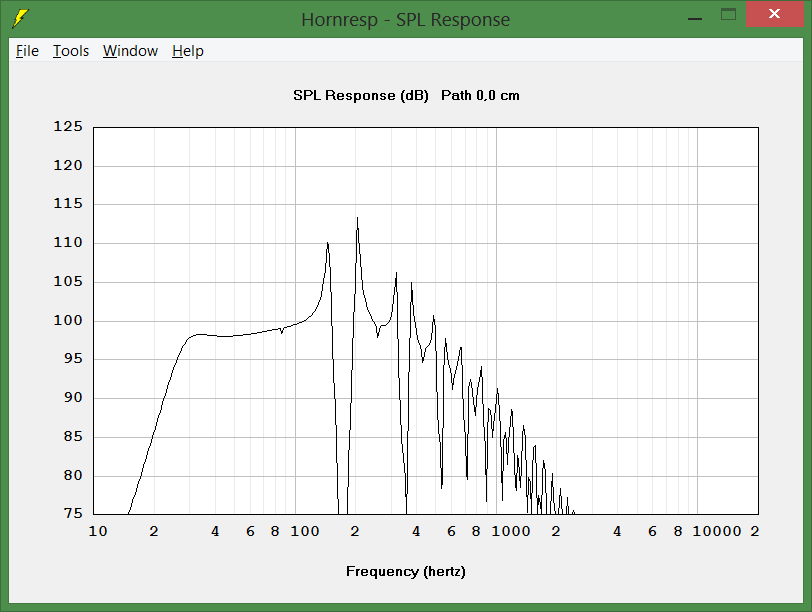The height and width of the screenshot is (612, 812).
Task: Click the tallest SPL peak near 200 Hz
Action: click(357, 218)
